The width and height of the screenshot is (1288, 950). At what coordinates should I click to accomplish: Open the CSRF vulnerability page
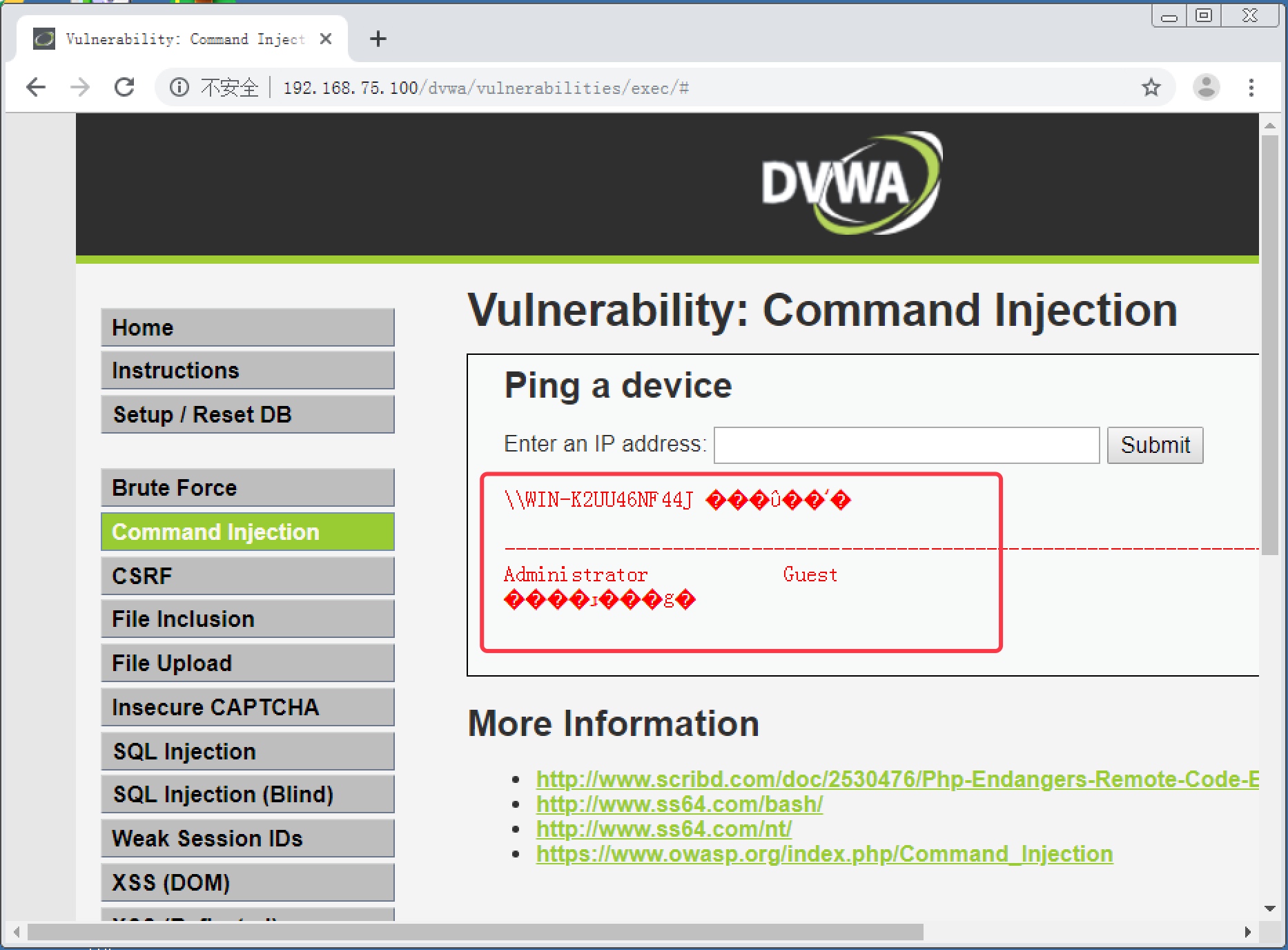click(248, 576)
